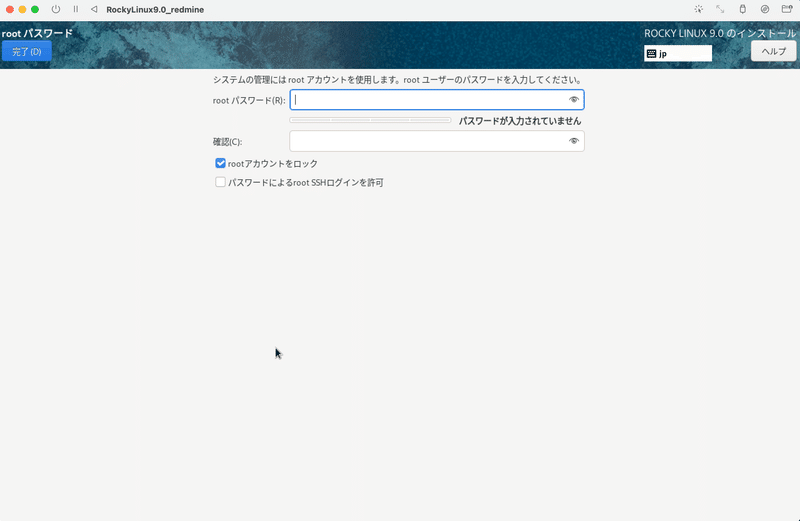800x521 pixels.
Task: Click the back triangle VM icon
Action: click(94, 9)
